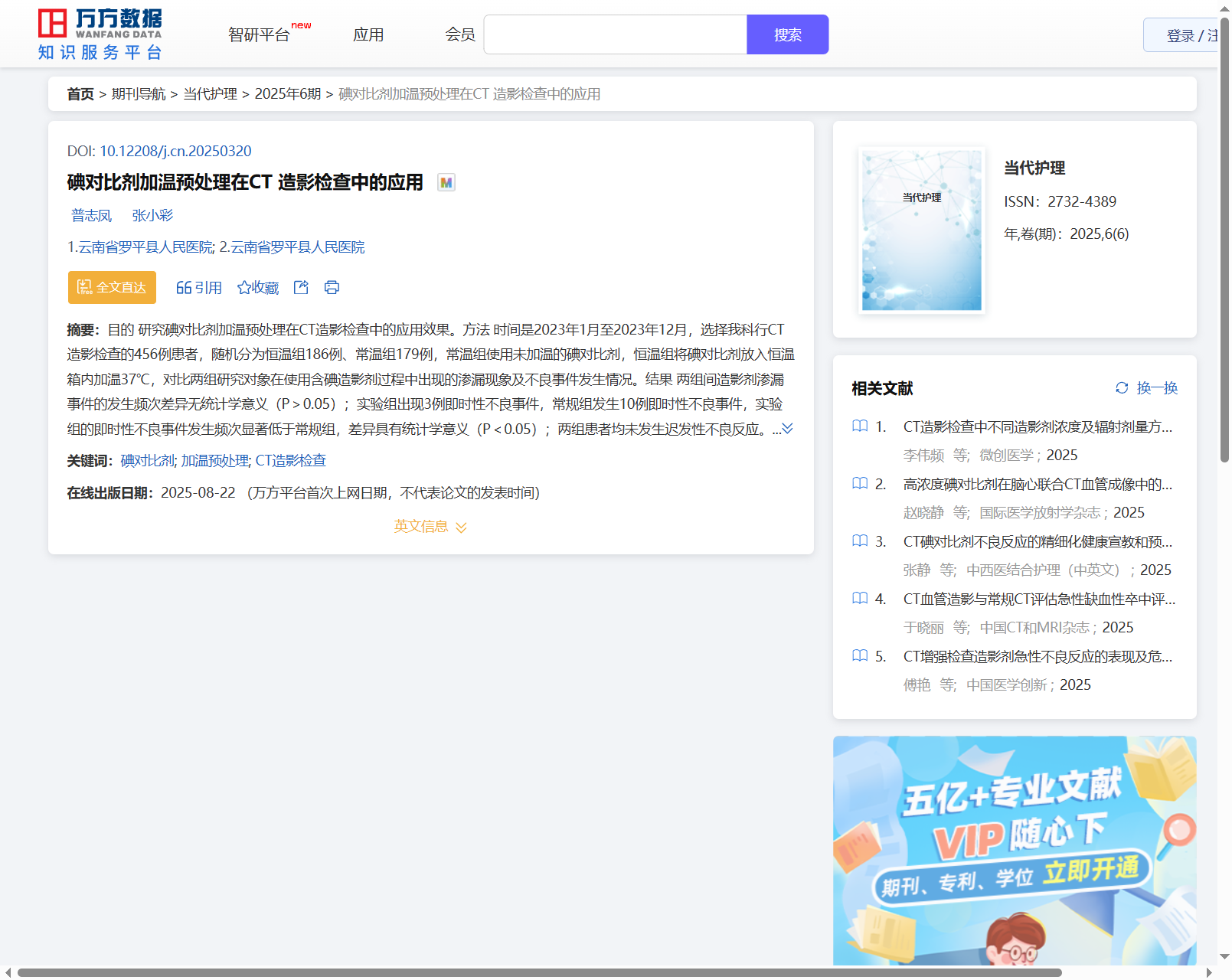The image size is (1232, 980).
Task: Click the 全文直达 full-text button
Action: pos(112,287)
